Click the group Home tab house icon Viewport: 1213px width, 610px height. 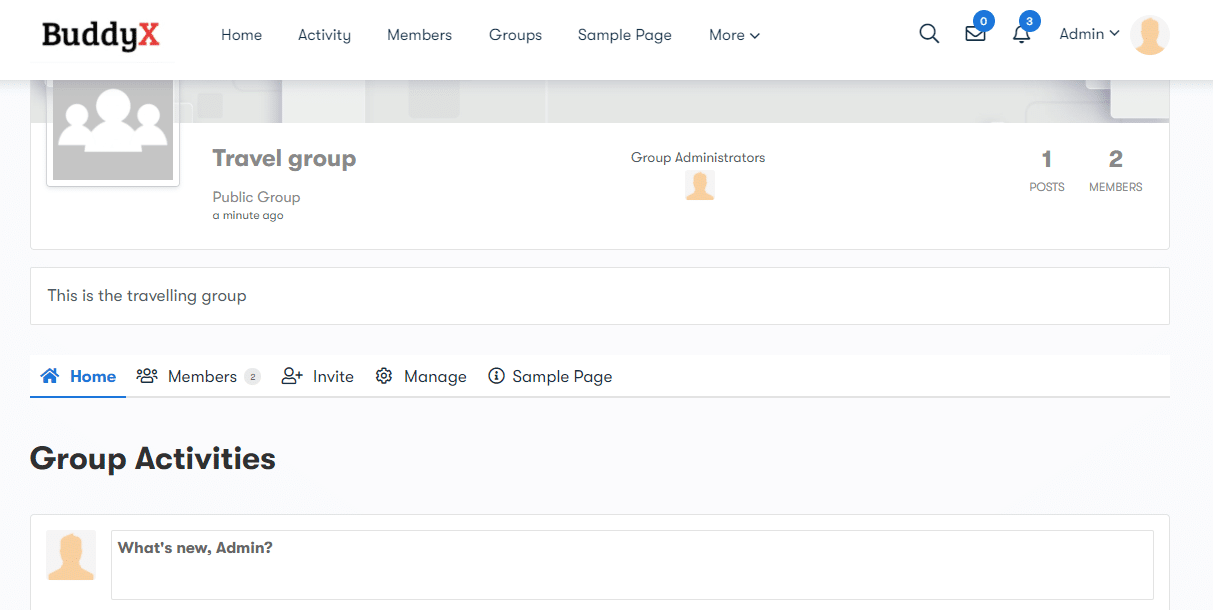pos(49,375)
